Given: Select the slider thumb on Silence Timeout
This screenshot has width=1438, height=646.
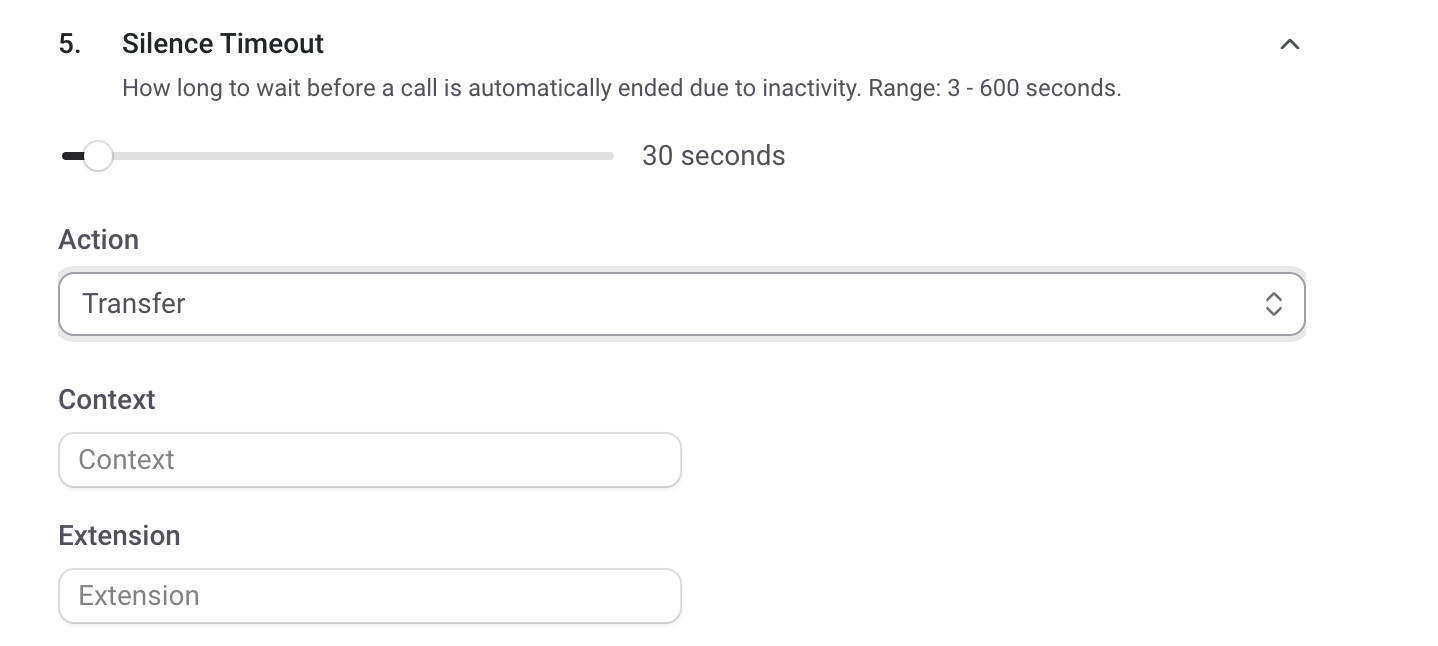Looking at the screenshot, I should click(x=98, y=156).
